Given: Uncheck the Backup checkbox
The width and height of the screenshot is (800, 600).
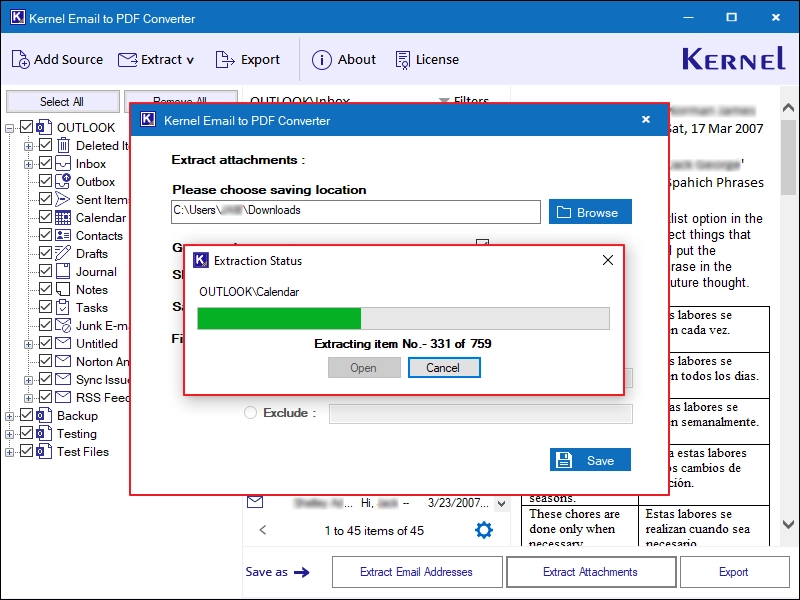Looking at the screenshot, I should coord(27,415).
